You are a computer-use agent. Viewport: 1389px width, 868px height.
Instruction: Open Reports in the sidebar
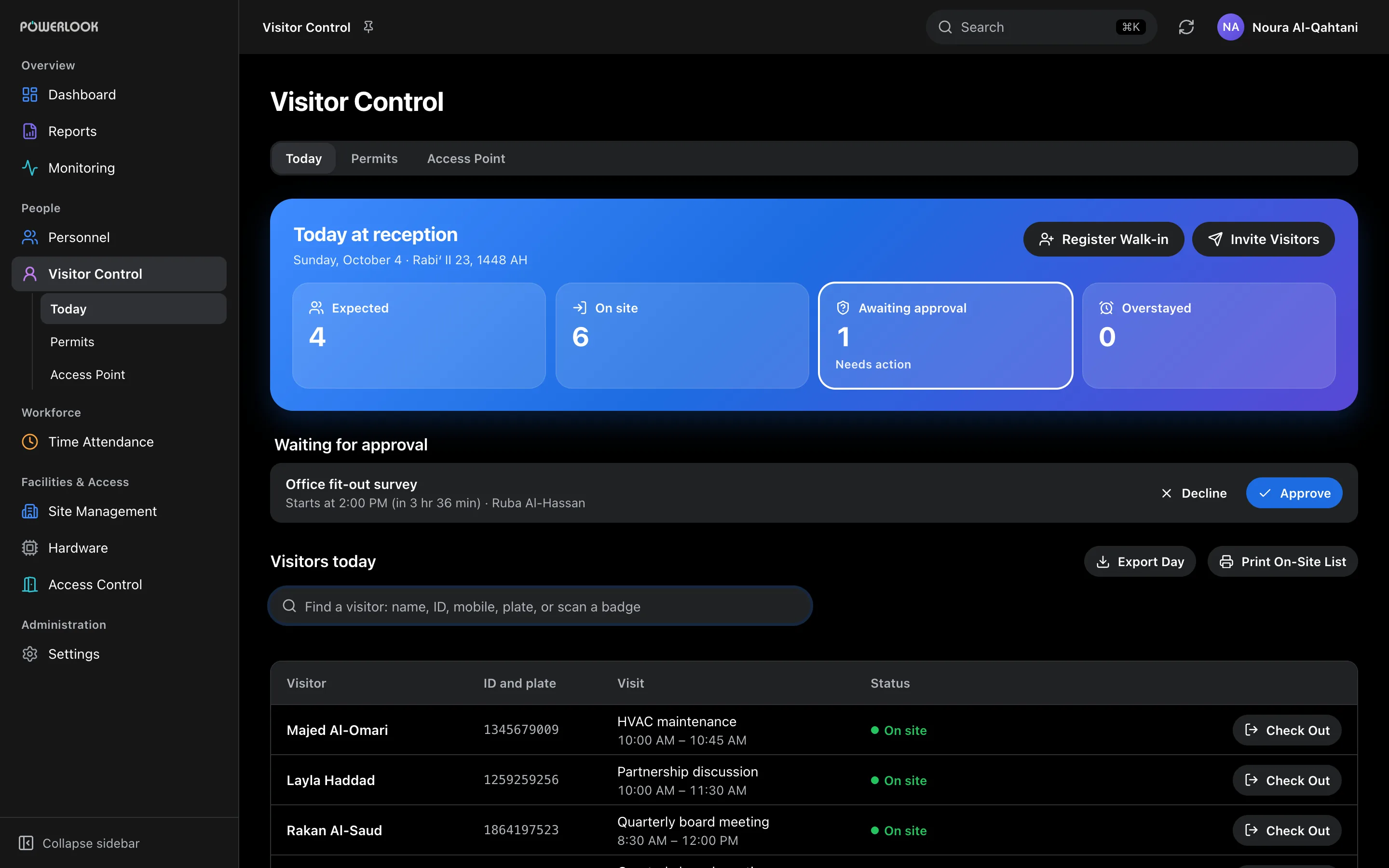pyautogui.click(x=119, y=132)
